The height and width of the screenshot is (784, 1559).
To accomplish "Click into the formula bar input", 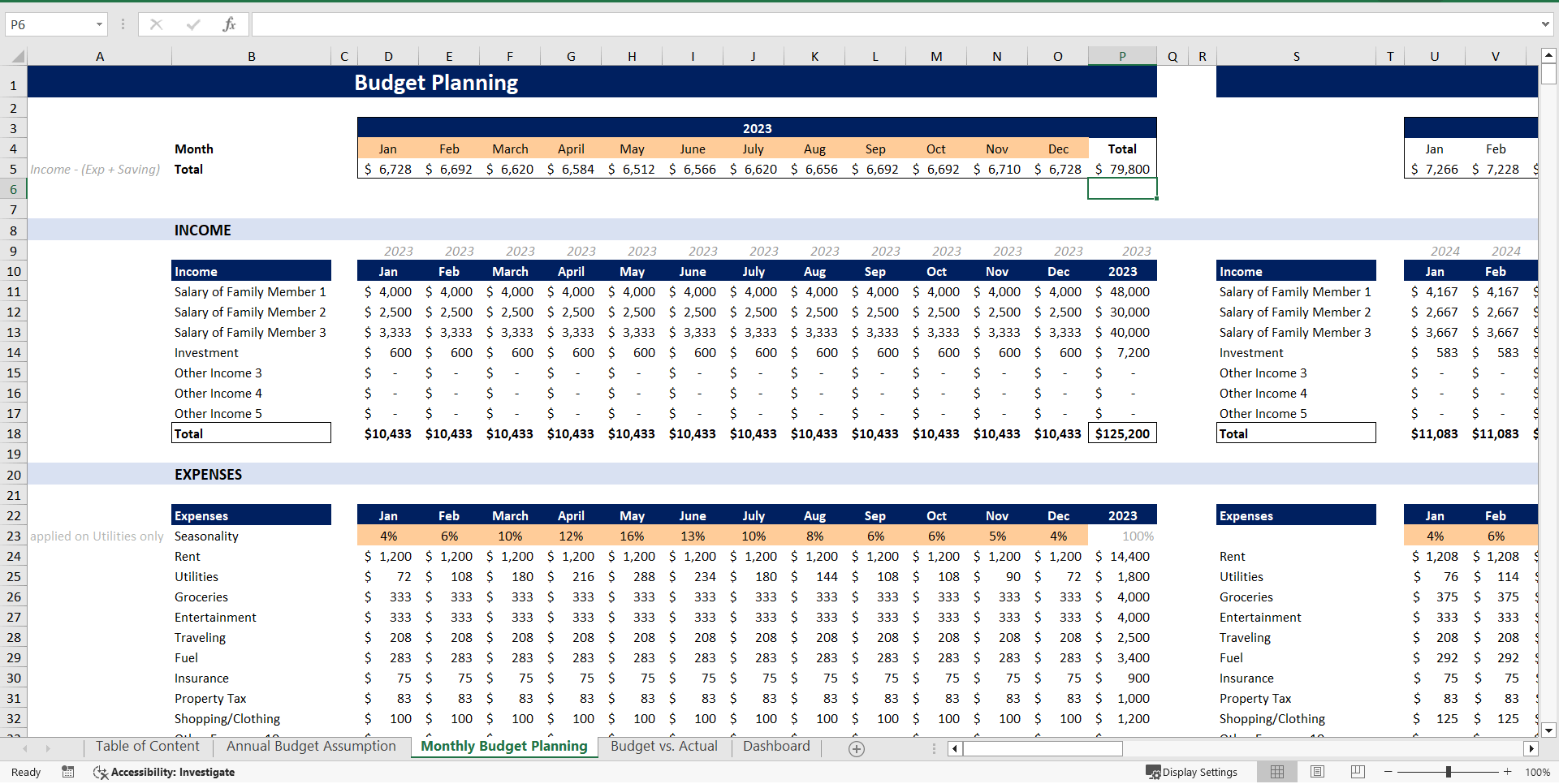I will pos(893,24).
